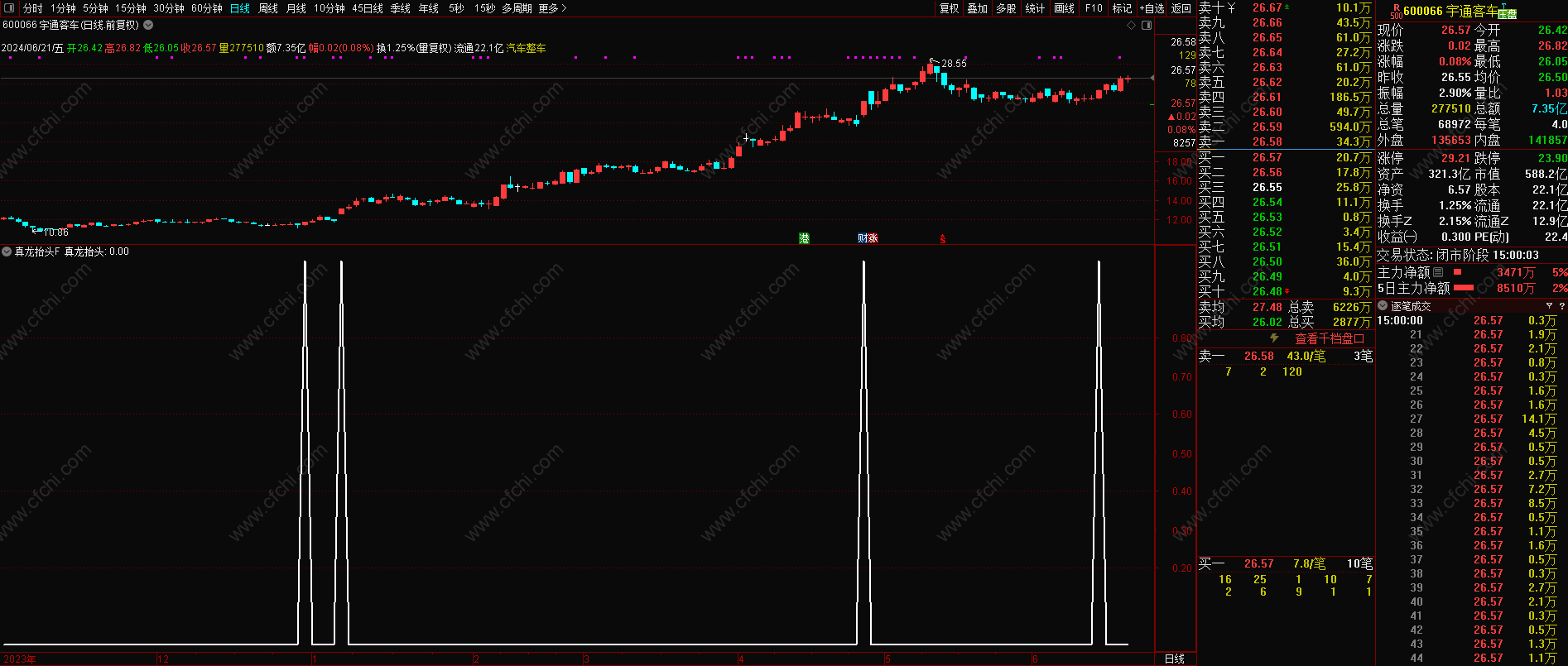Click the 2023年 timeline label
Screen dimensions: 1568x666
pos(21,659)
